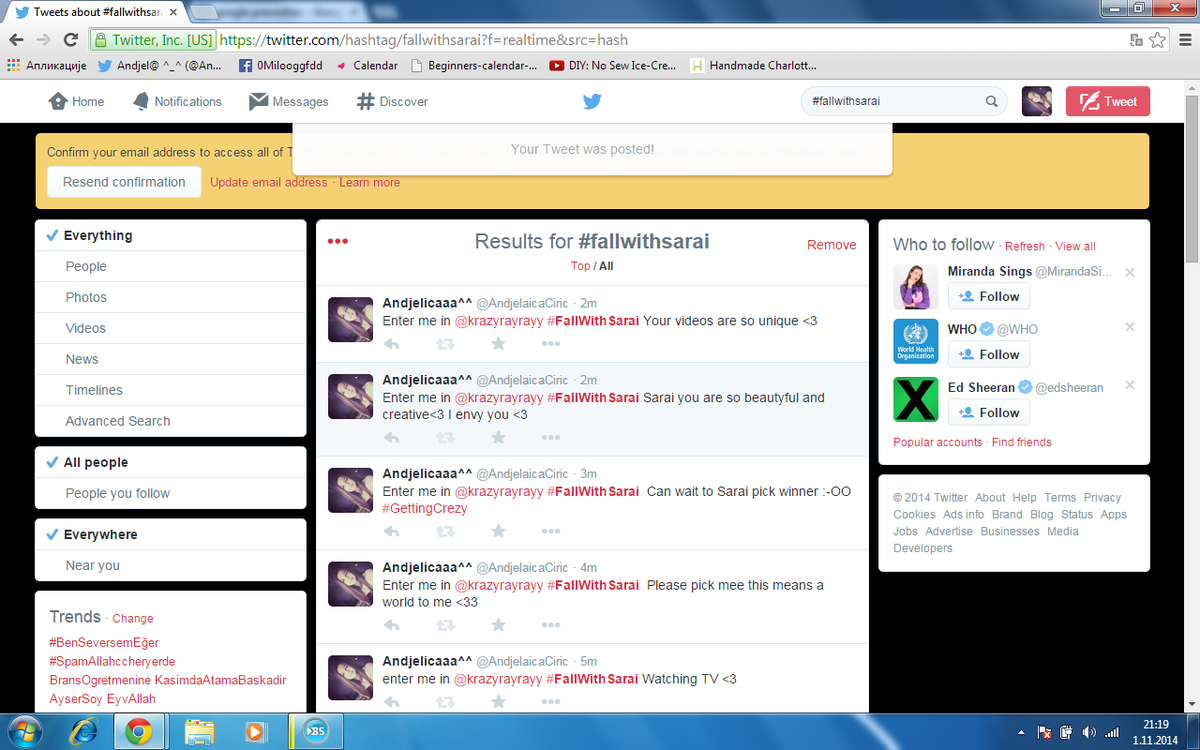This screenshot has width=1200, height=750.
Task: Select the Near you filter
Action: [x=170, y=565]
